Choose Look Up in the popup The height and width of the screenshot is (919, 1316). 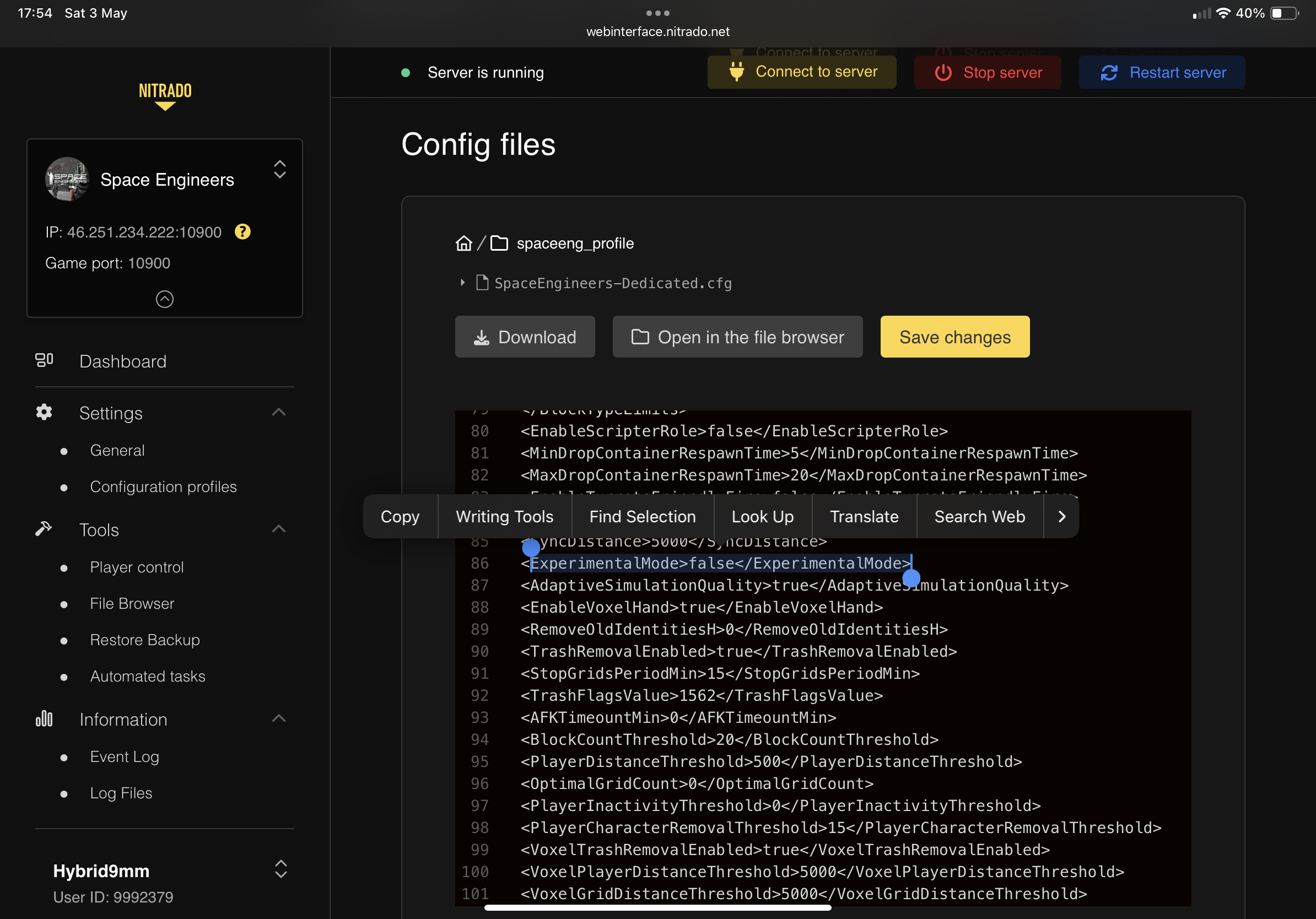pos(763,516)
